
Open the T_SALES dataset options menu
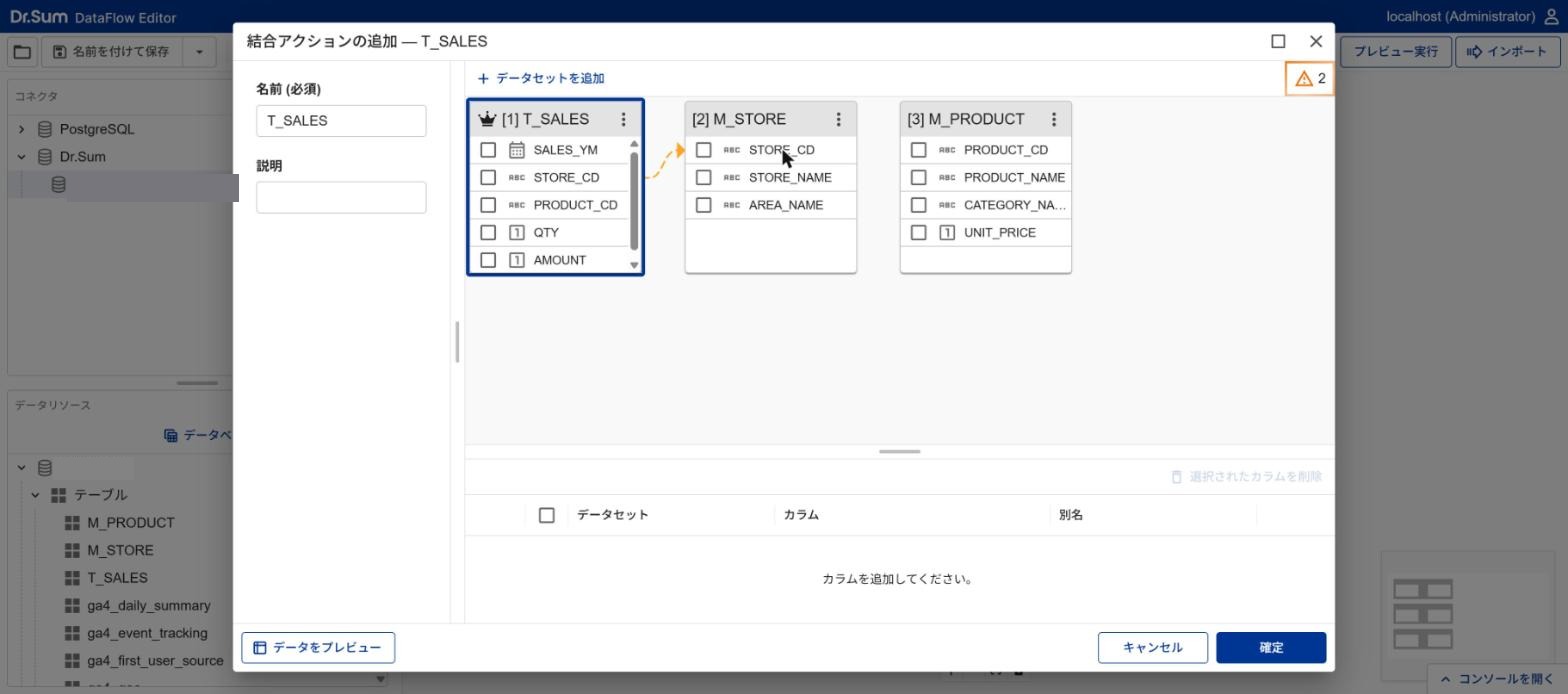623,119
